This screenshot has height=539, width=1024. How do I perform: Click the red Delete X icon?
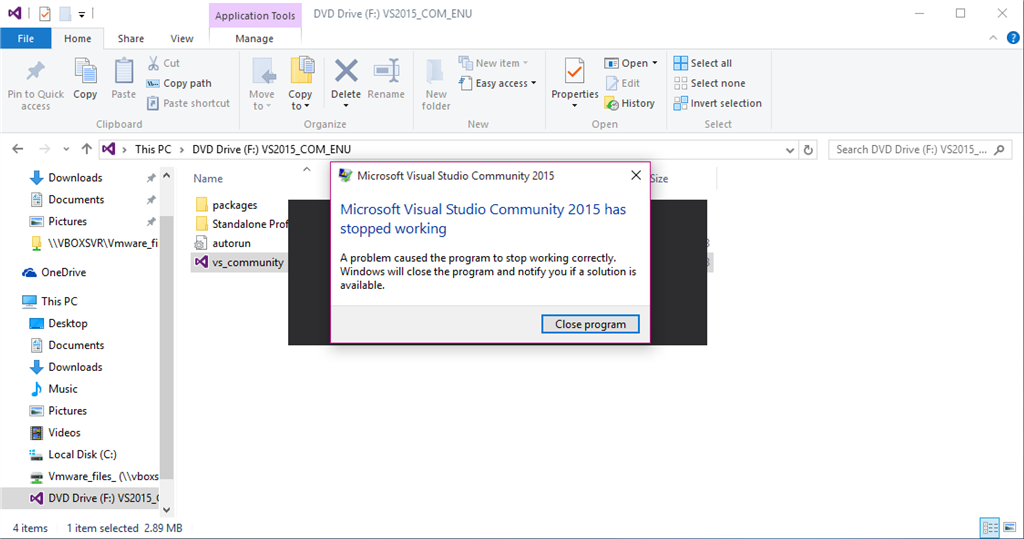point(346,71)
